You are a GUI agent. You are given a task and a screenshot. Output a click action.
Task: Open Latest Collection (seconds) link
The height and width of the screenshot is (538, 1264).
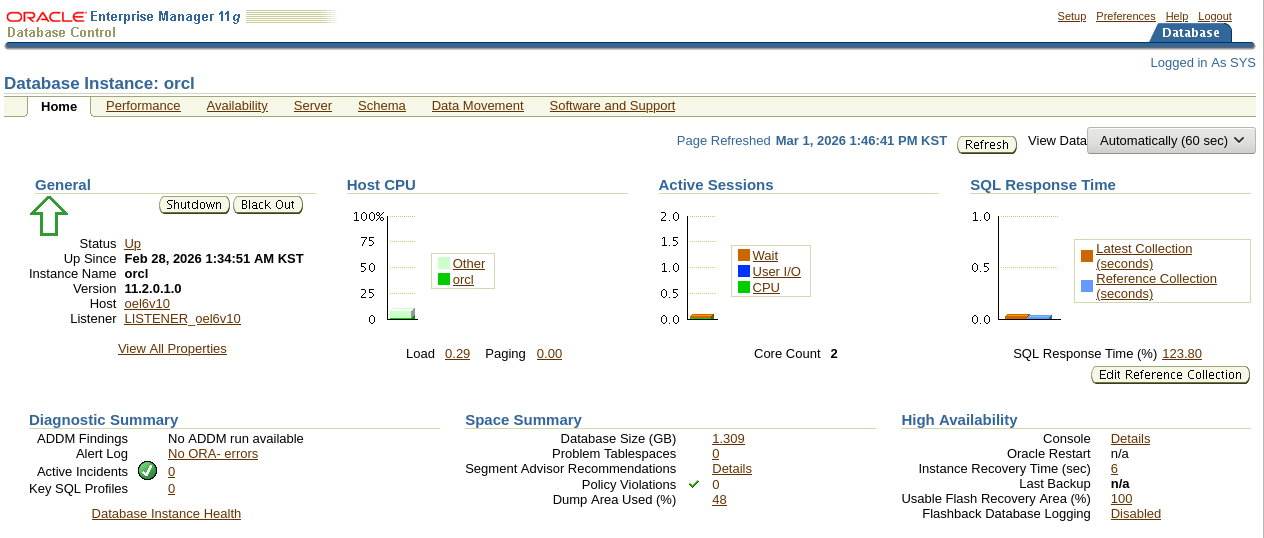coord(1144,256)
